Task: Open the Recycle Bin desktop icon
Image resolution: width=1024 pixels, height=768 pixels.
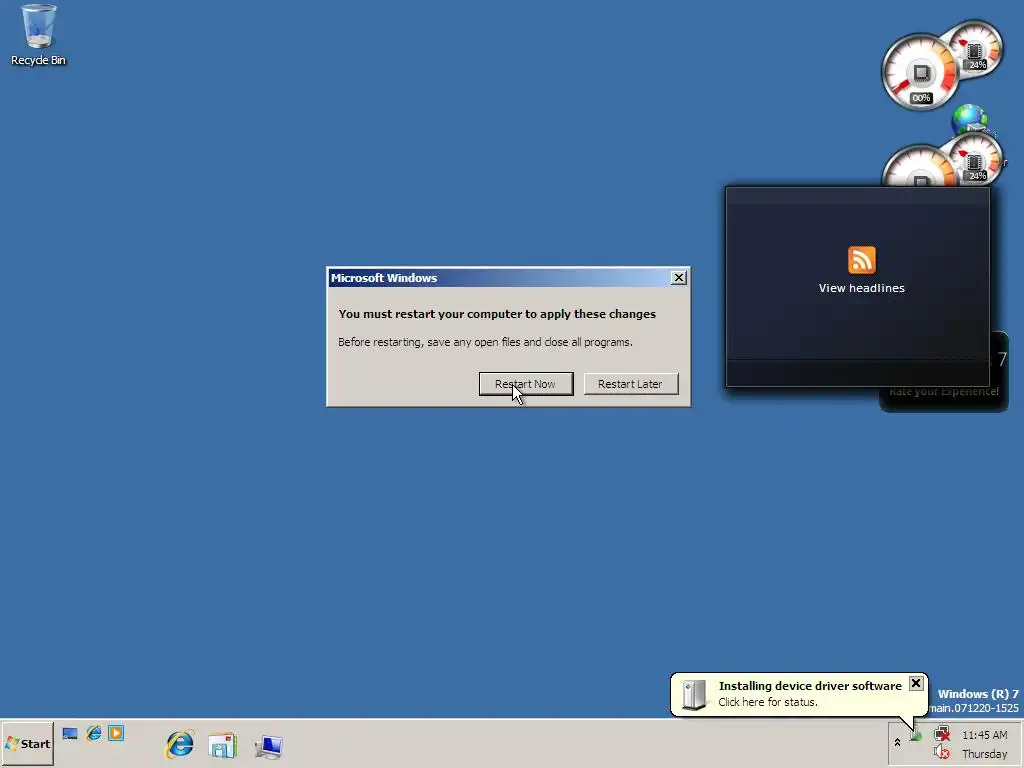Action: click(x=39, y=35)
